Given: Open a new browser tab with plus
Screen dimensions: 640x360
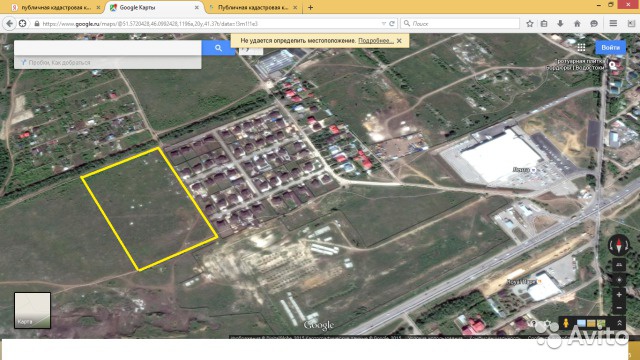Looking at the screenshot, I should click(310, 7).
